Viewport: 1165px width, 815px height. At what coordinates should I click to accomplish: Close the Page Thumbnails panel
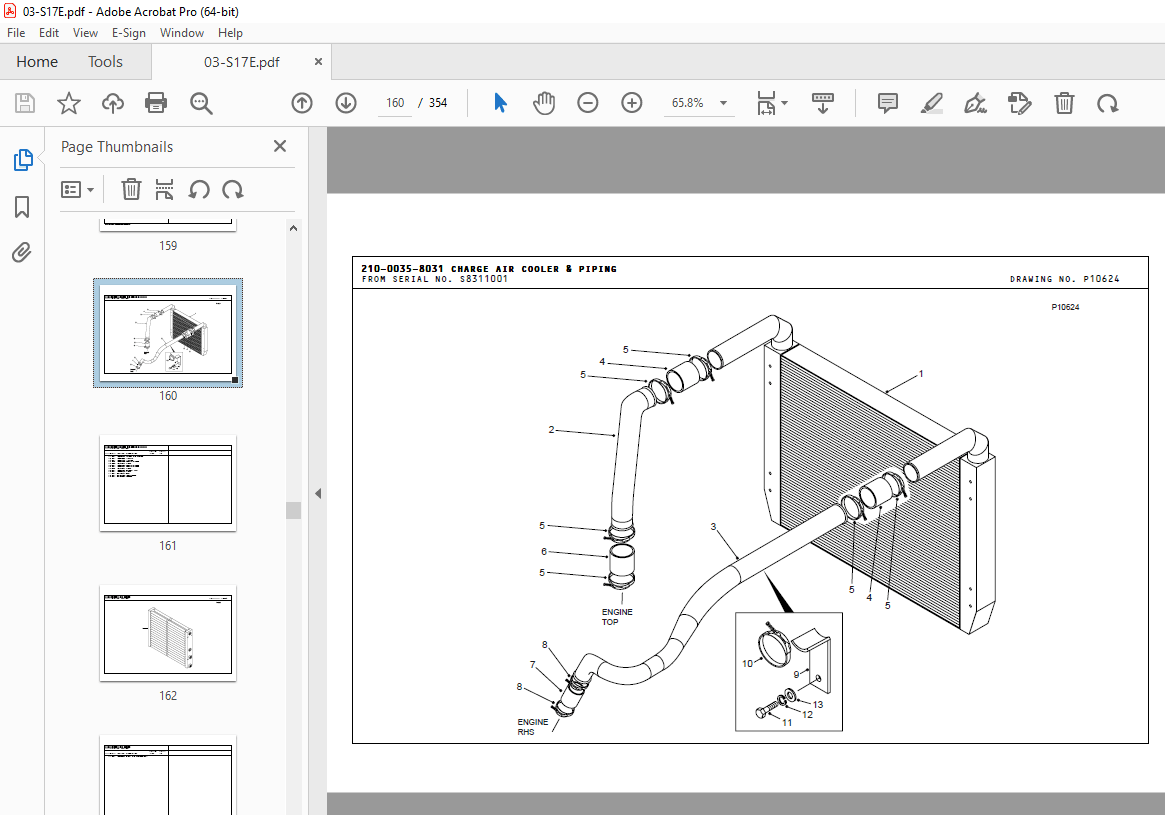tap(279, 146)
